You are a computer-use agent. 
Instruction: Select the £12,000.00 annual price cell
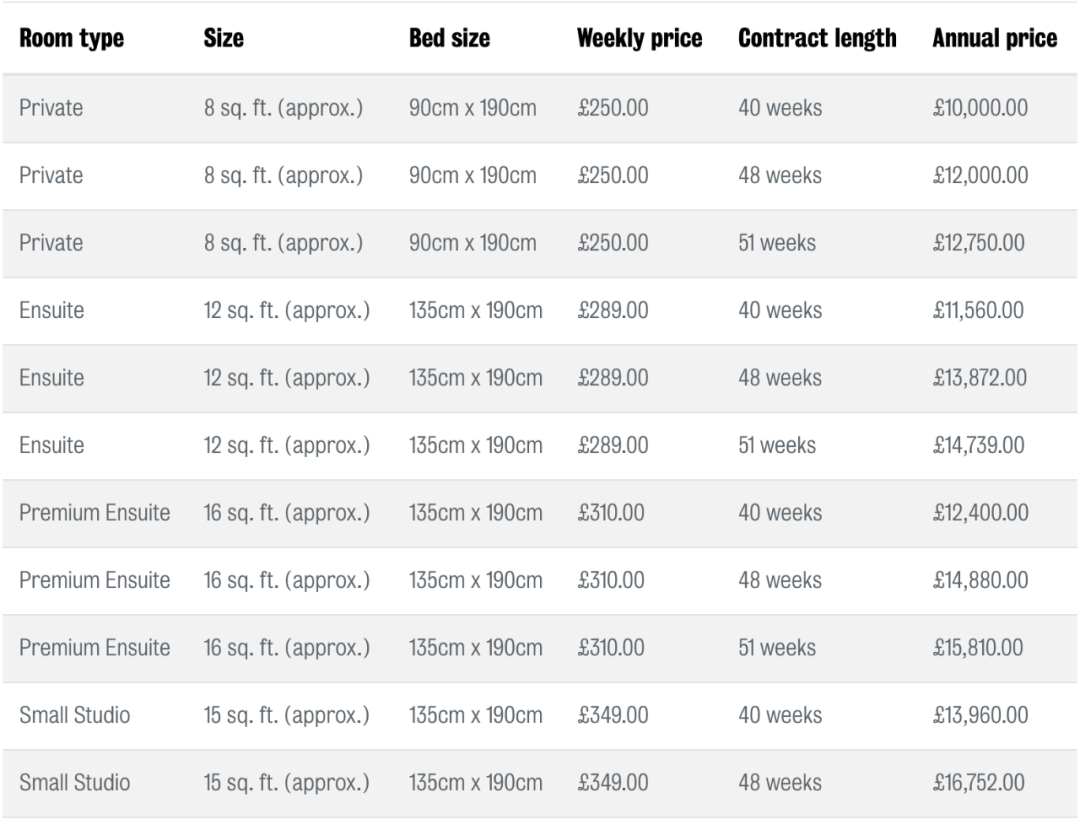coord(979,176)
